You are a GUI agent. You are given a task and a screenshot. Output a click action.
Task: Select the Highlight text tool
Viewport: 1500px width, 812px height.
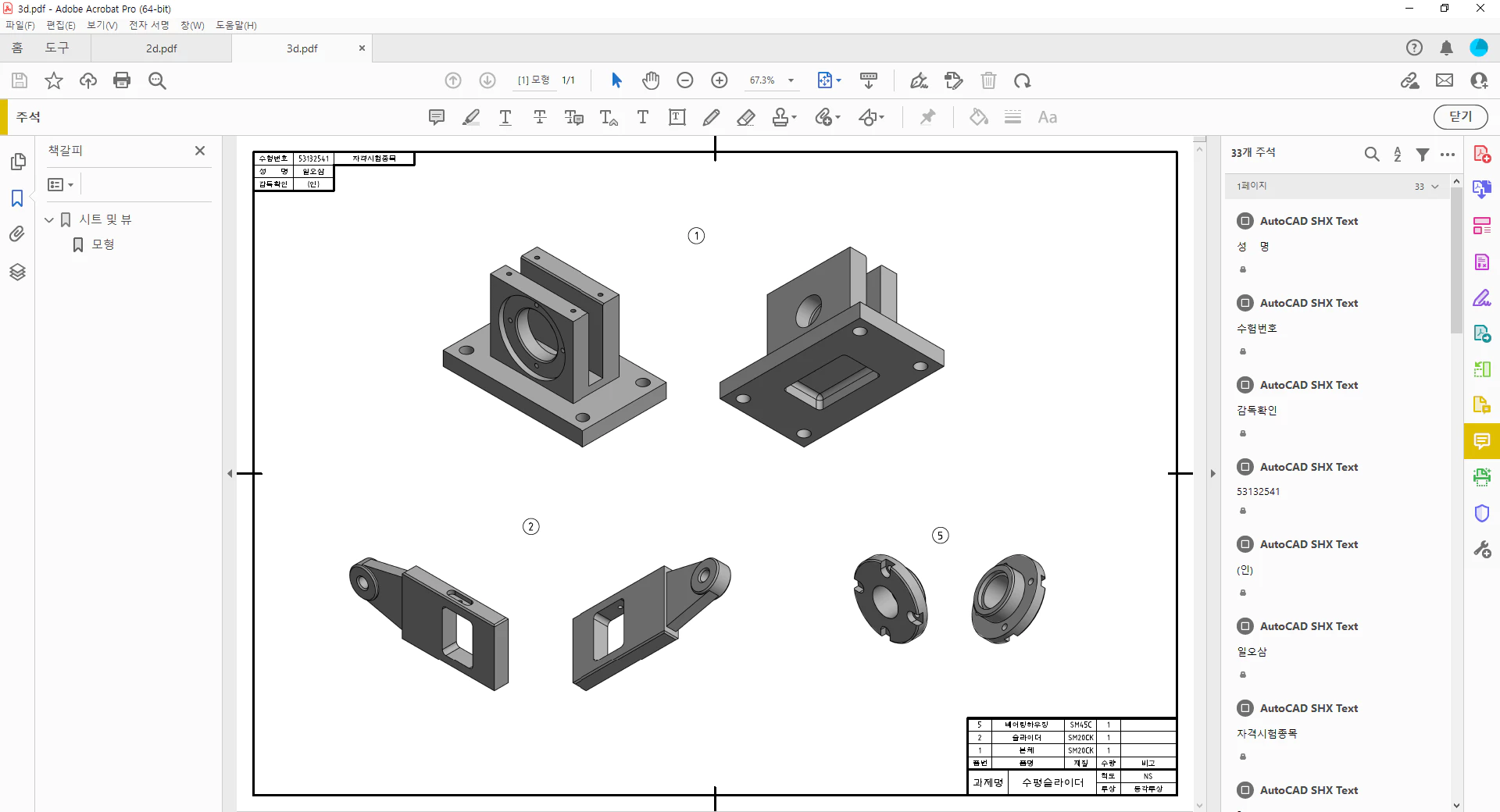point(471,117)
